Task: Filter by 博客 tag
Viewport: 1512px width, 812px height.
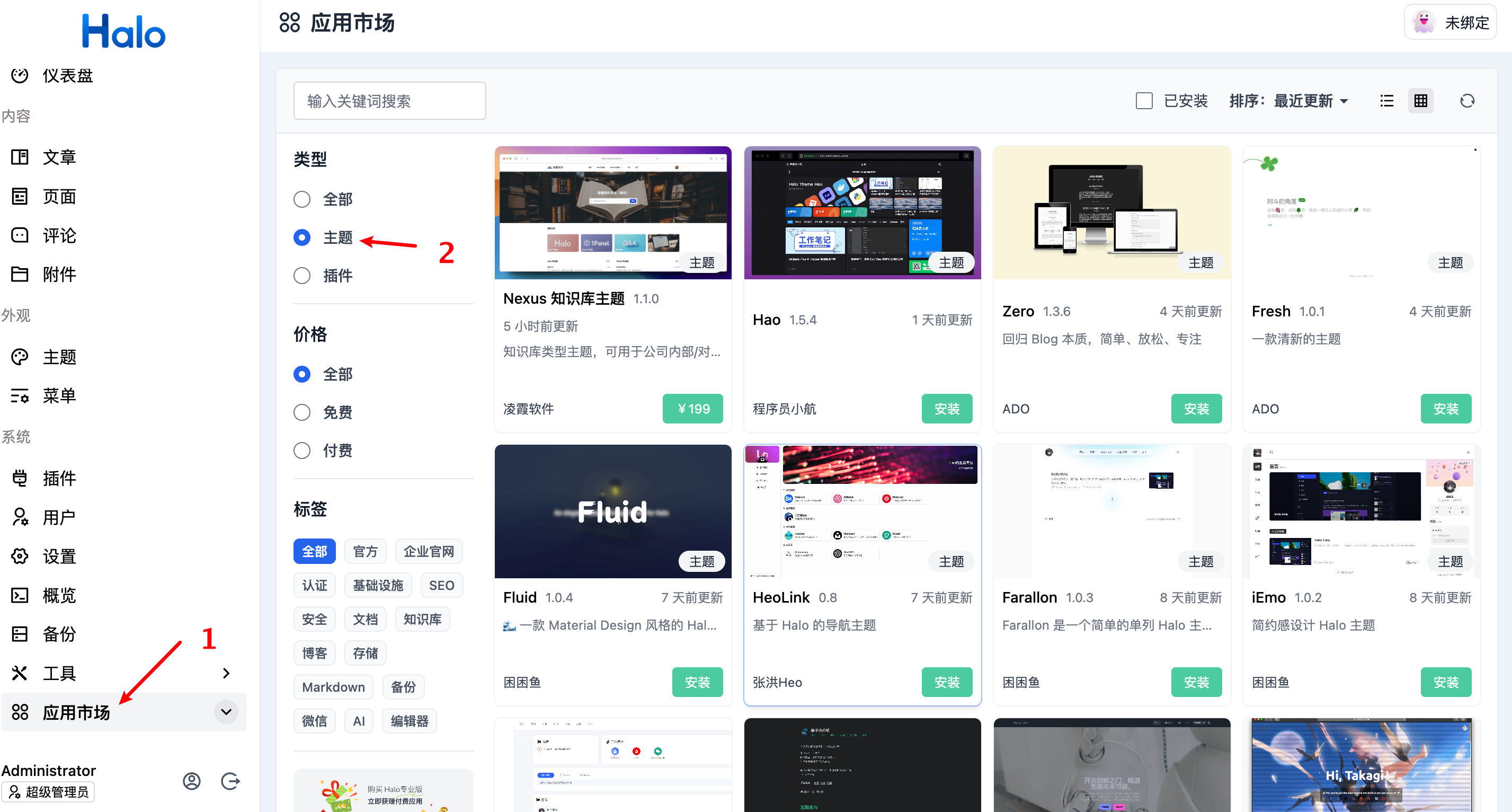Action: pos(315,653)
